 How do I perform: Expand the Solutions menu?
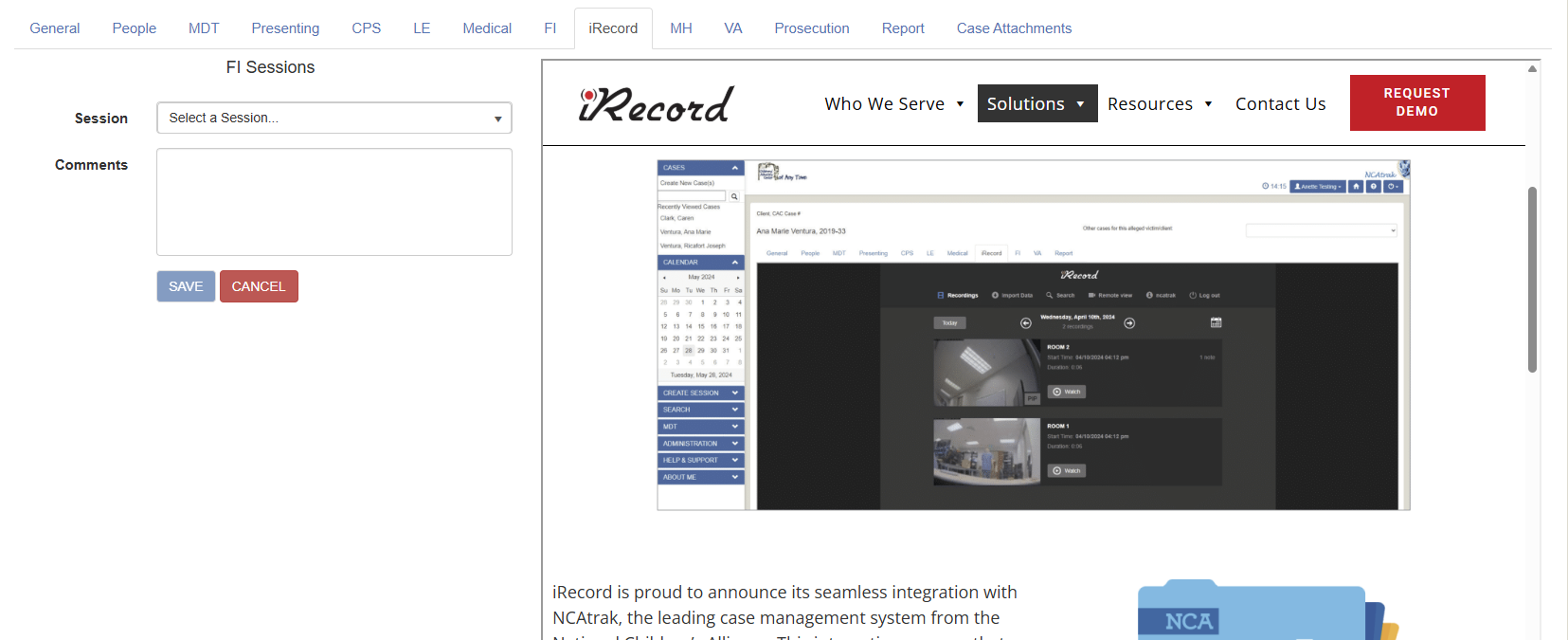click(x=1036, y=103)
